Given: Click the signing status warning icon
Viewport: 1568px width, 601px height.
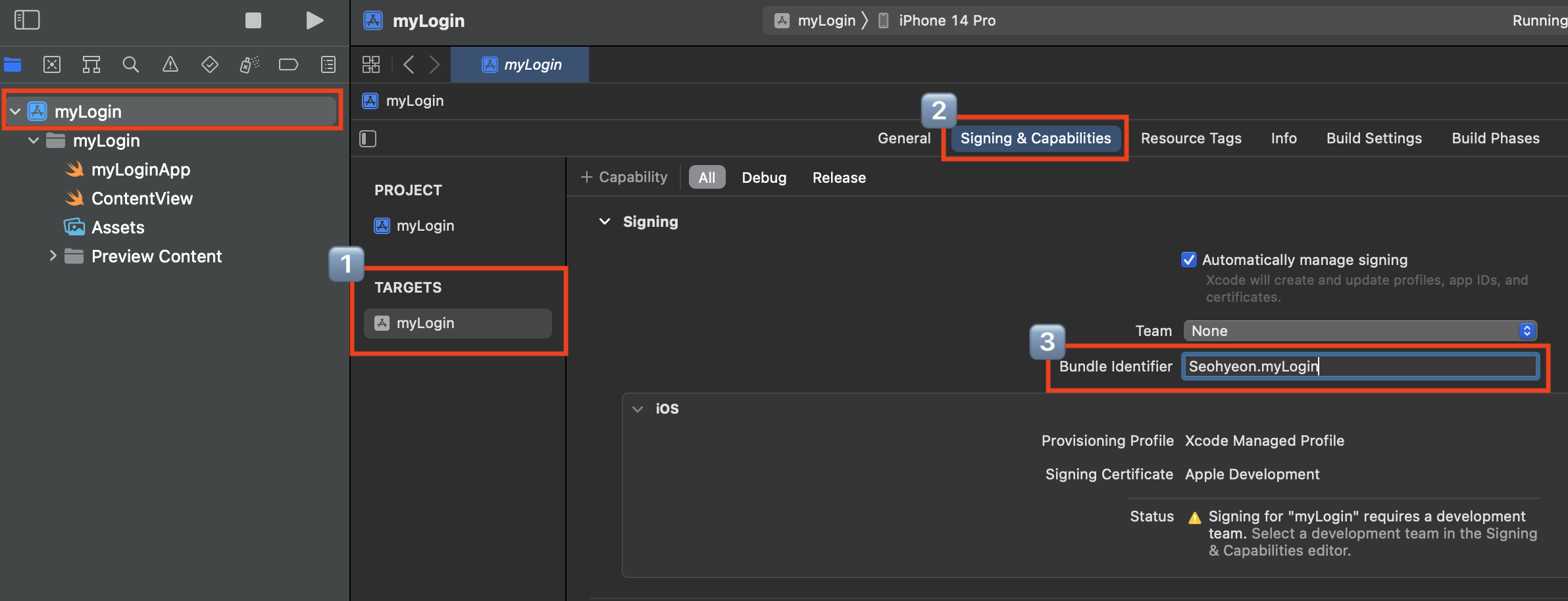Looking at the screenshot, I should point(1195,517).
